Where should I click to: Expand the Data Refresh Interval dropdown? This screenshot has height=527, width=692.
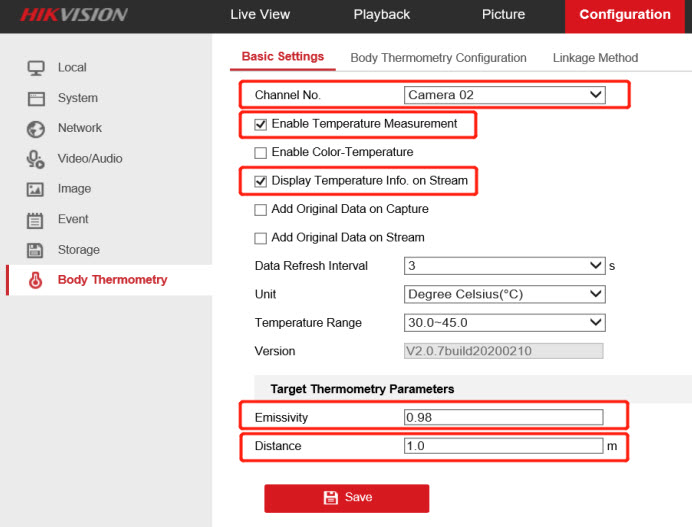click(x=505, y=266)
